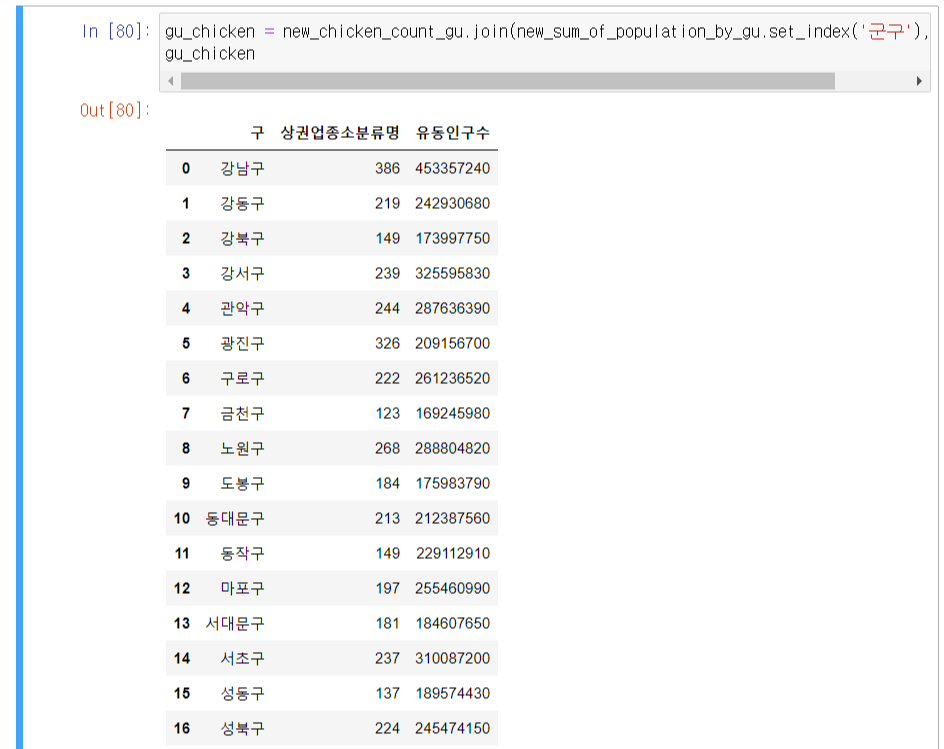Click the Out[80] output prompt
This screenshot has height=749, width=944.
coord(114,110)
